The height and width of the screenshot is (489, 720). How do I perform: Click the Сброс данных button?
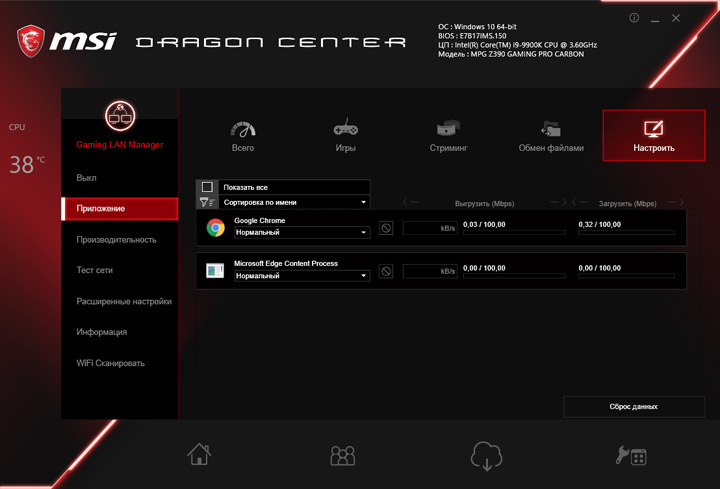[634, 406]
